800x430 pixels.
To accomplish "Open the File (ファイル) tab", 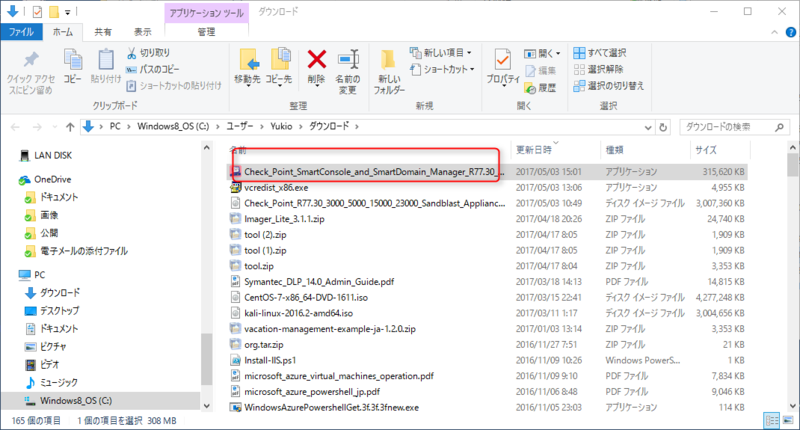I will pos(21,32).
